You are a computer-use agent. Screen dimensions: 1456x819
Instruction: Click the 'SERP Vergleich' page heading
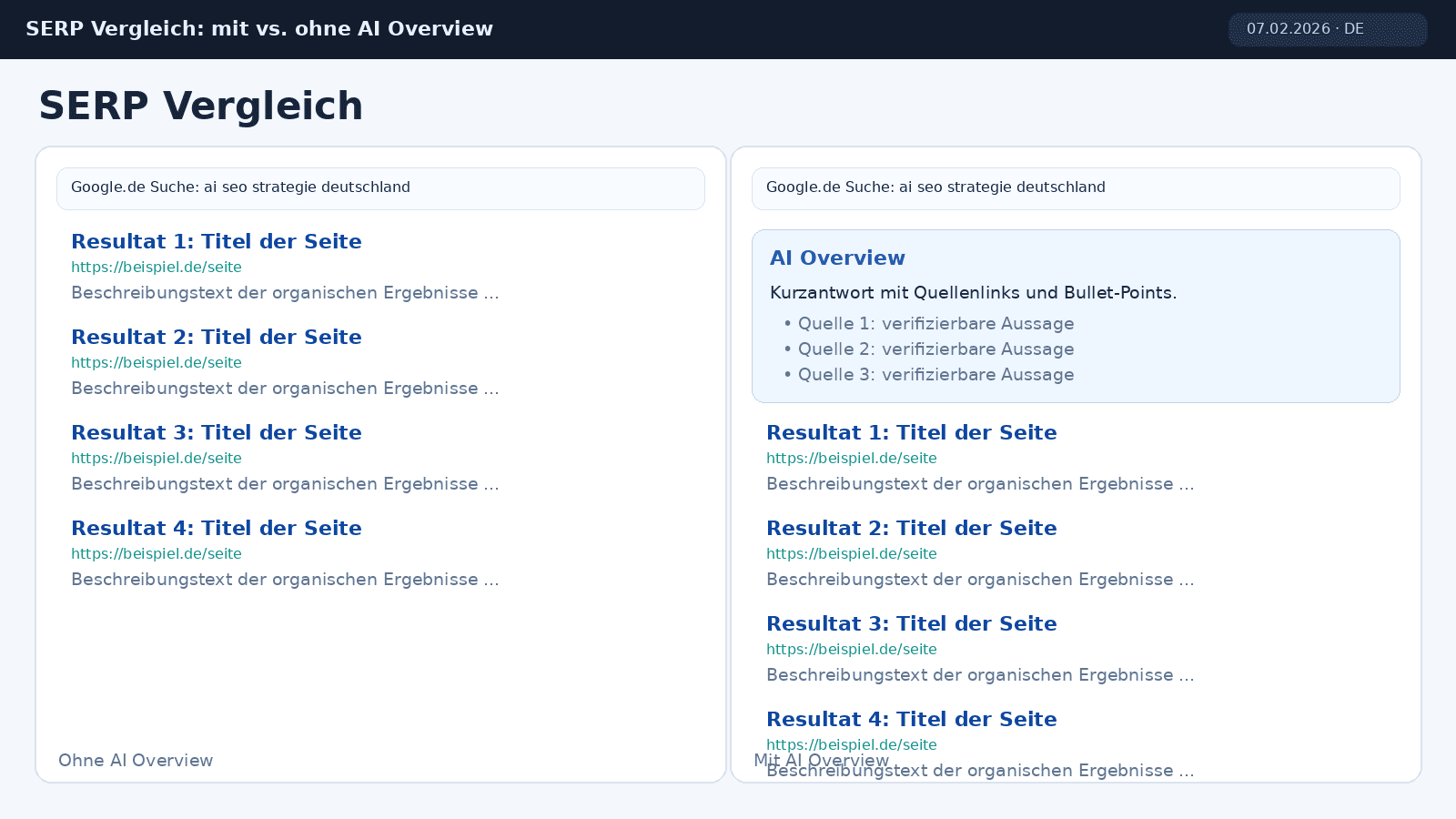click(200, 106)
